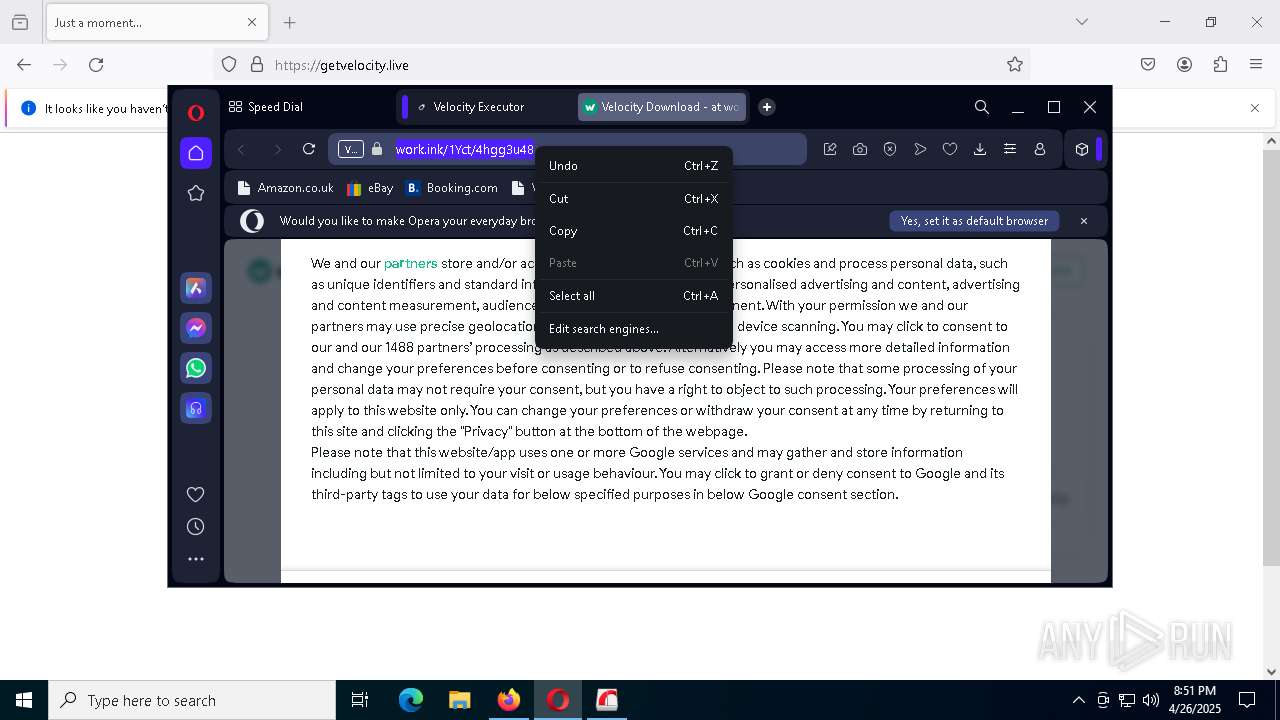The height and width of the screenshot is (720, 1280).
Task: Open Opera downloads icon
Action: (x=980, y=149)
